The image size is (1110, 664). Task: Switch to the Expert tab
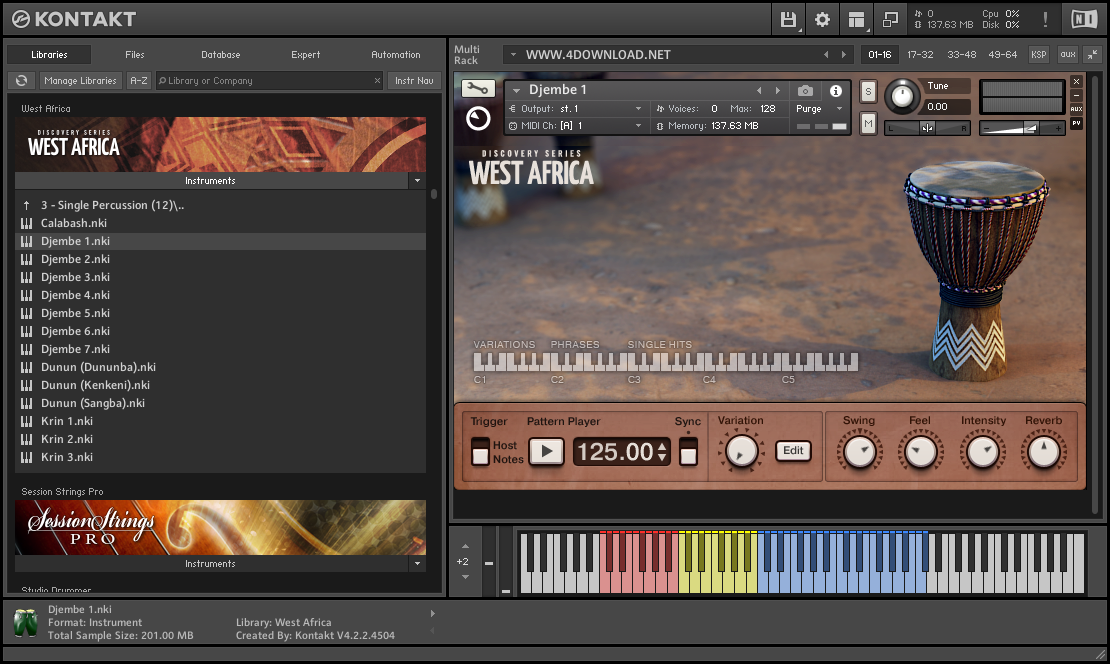pos(305,55)
